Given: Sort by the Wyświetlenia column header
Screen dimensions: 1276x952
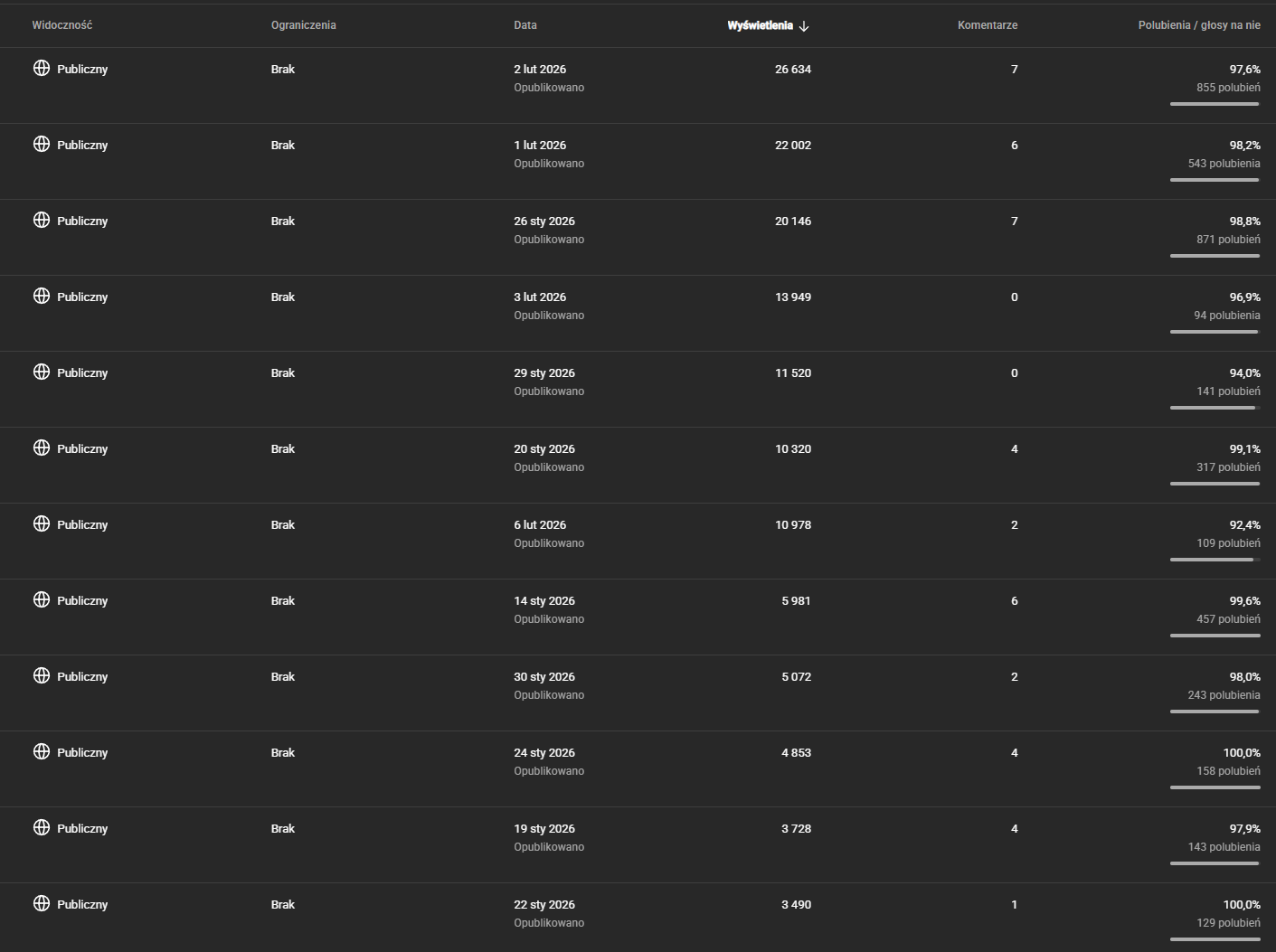Looking at the screenshot, I should tap(760, 25).
